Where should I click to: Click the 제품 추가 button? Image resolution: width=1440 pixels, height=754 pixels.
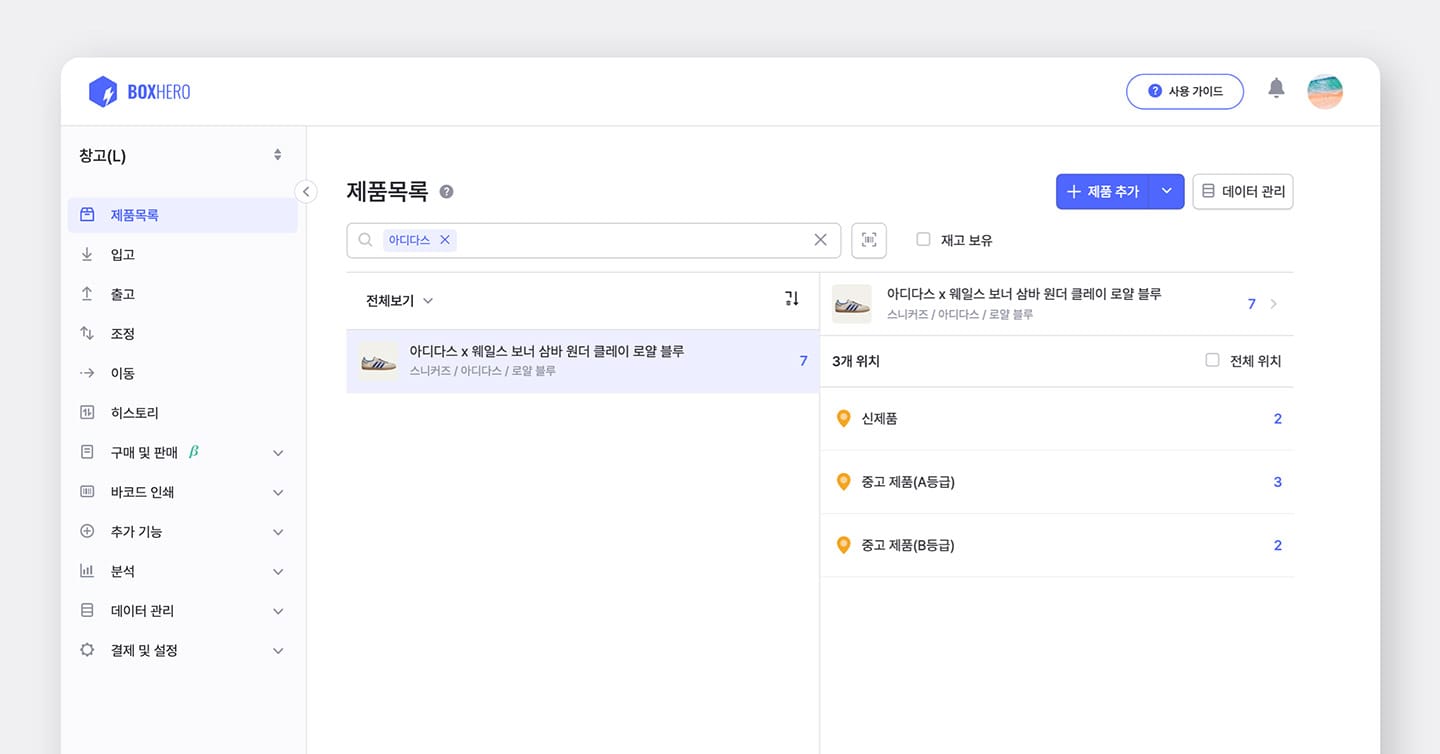tap(1103, 191)
